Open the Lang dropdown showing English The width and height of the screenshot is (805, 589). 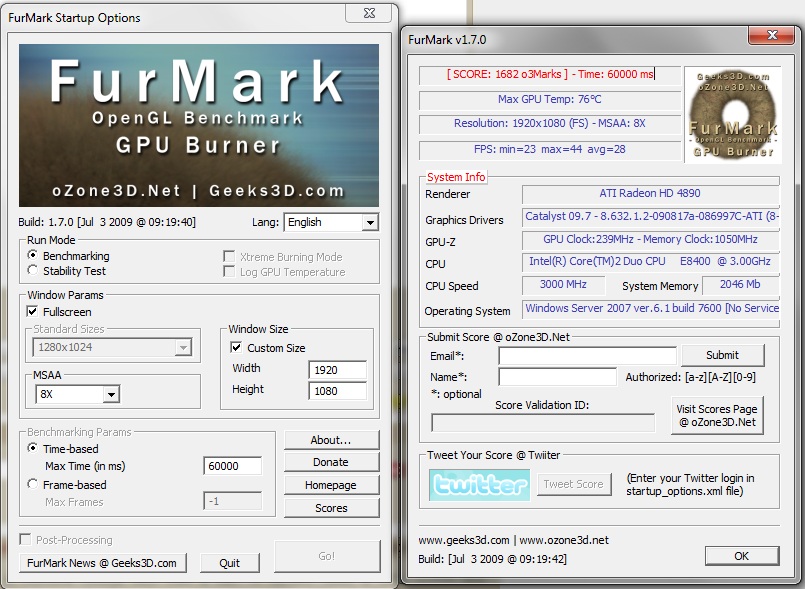point(331,222)
